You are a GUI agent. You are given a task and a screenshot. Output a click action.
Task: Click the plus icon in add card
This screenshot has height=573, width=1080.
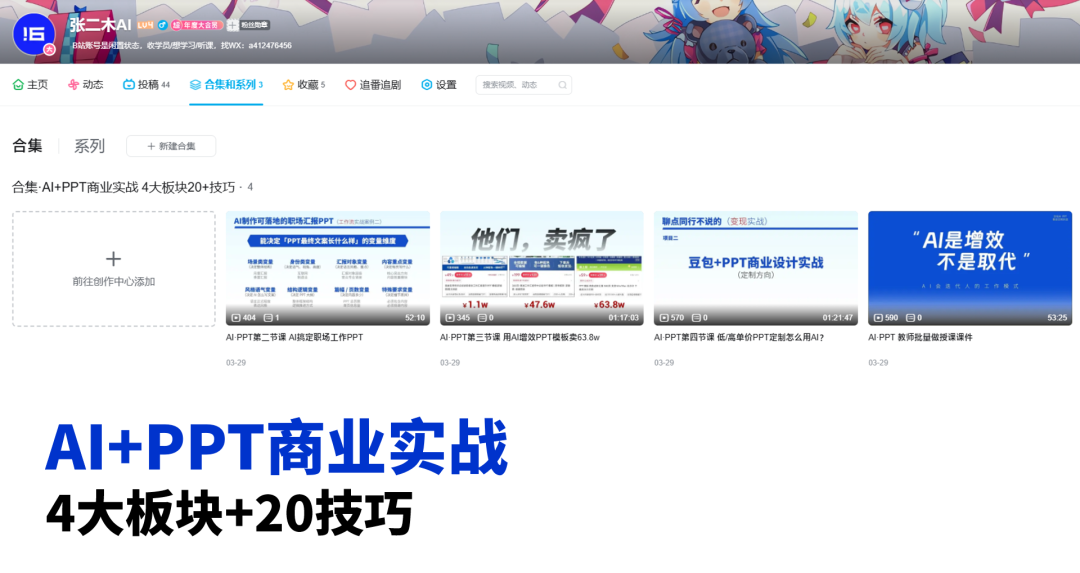pos(114,259)
